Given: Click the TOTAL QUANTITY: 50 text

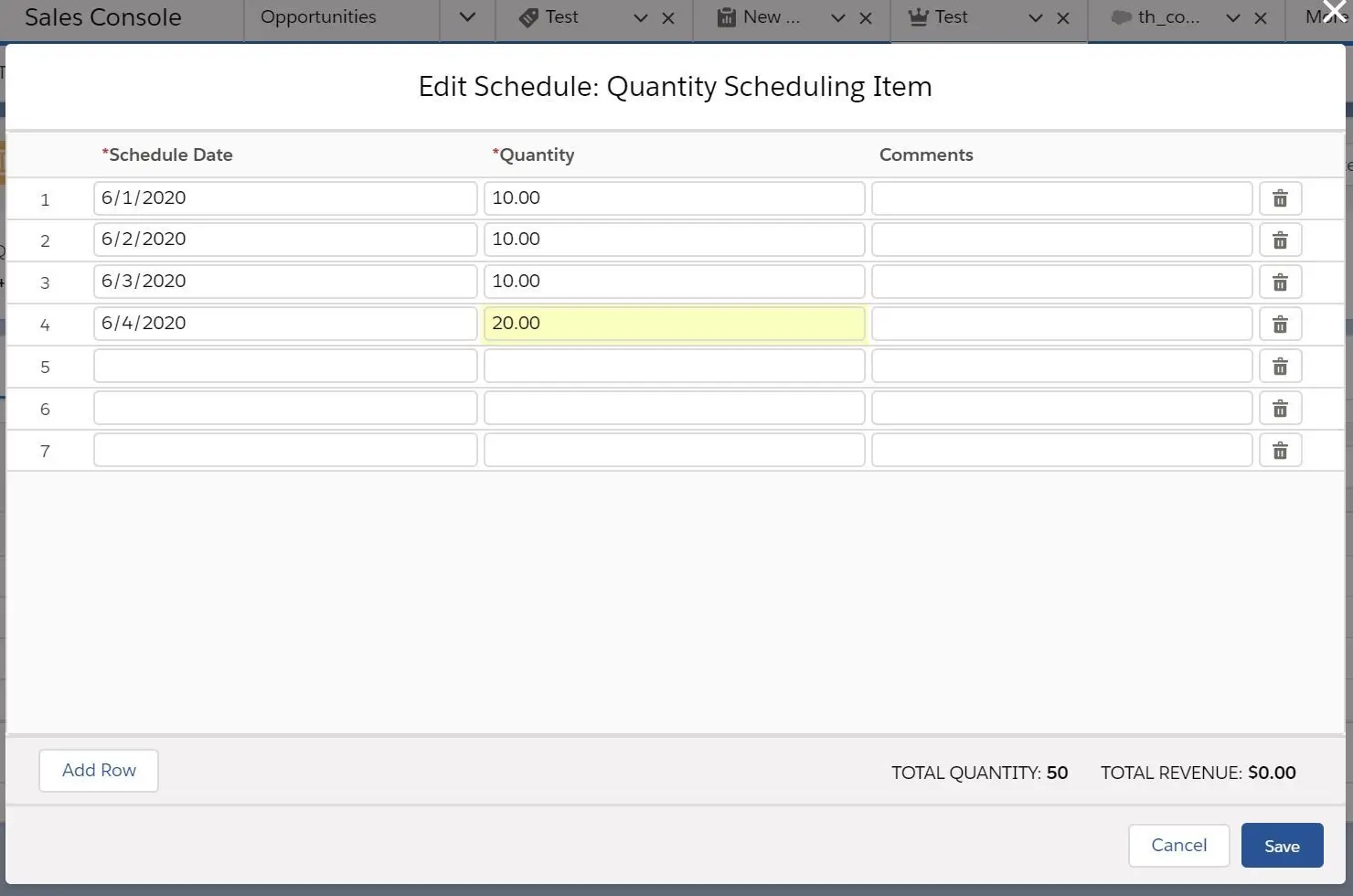Looking at the screenshot, I should coord(979,773).
